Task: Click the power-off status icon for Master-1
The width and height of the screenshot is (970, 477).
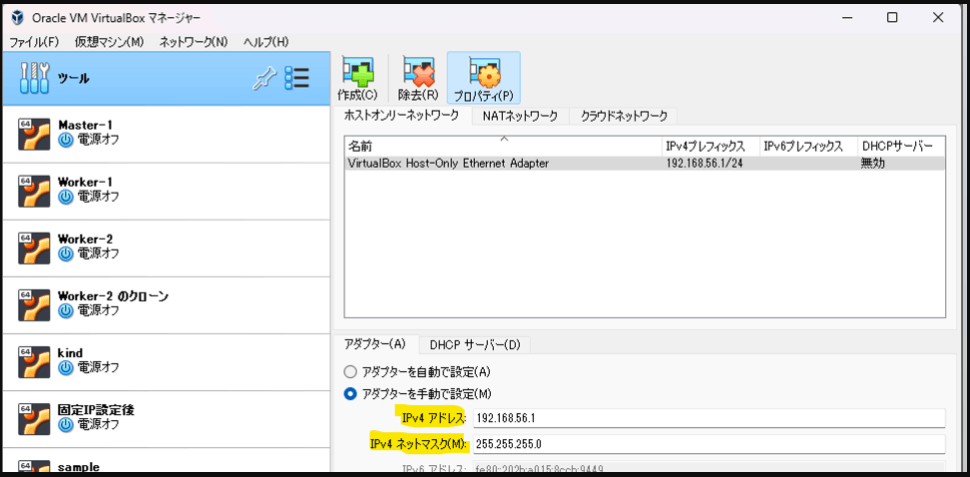Action: [x=66, y=140]
